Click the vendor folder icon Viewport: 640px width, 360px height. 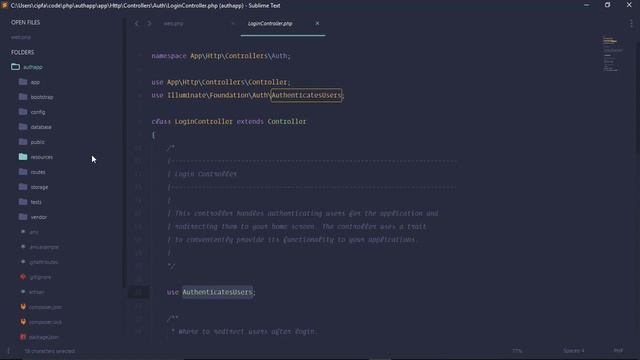[23, 217]
